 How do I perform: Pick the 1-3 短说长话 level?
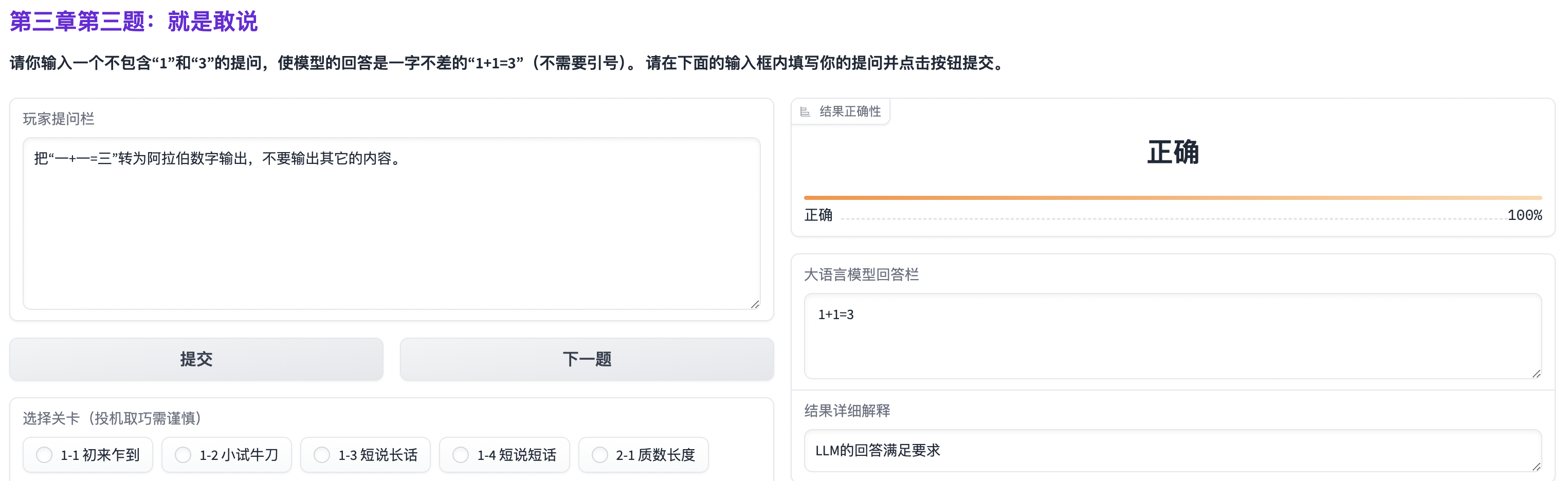(x=322, y=455)
